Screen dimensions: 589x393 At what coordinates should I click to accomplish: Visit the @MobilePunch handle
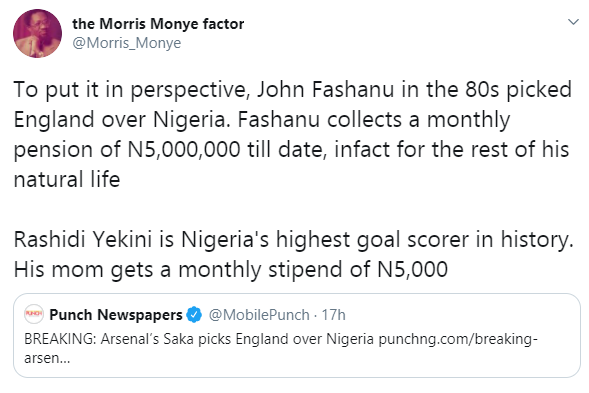coord(259,315)
